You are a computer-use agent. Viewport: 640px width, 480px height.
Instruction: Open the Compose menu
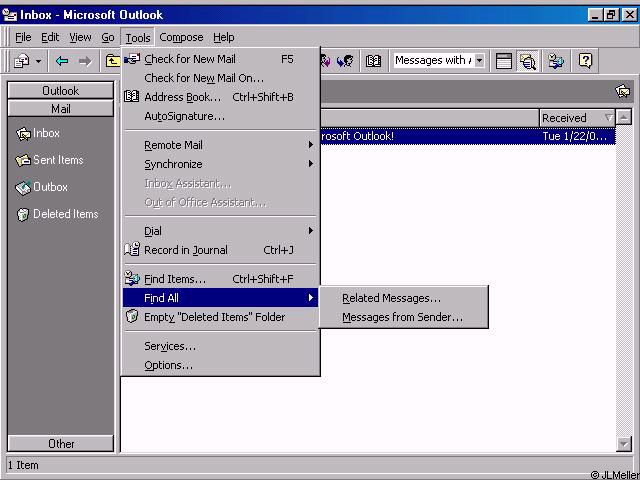181,38
